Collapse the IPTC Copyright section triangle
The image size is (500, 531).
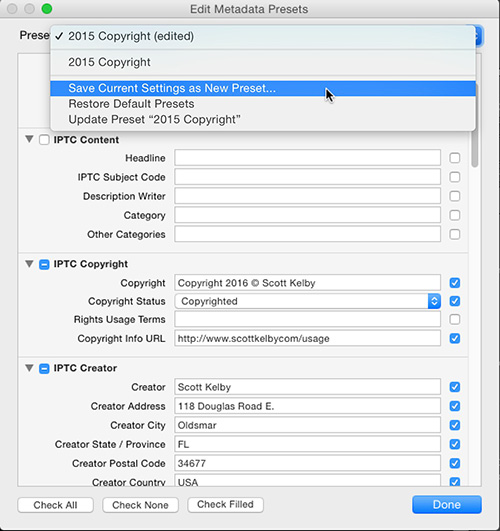click(29, 264)
